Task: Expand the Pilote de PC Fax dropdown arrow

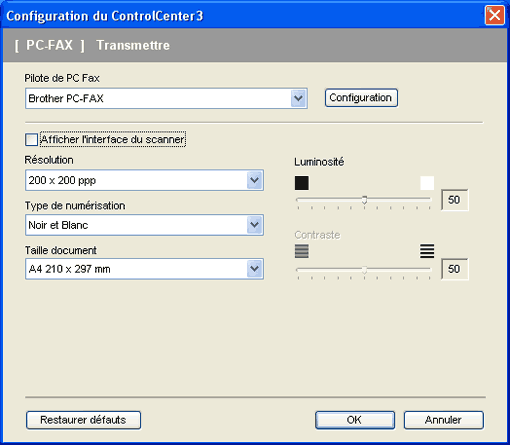Action: coord(298,99)
